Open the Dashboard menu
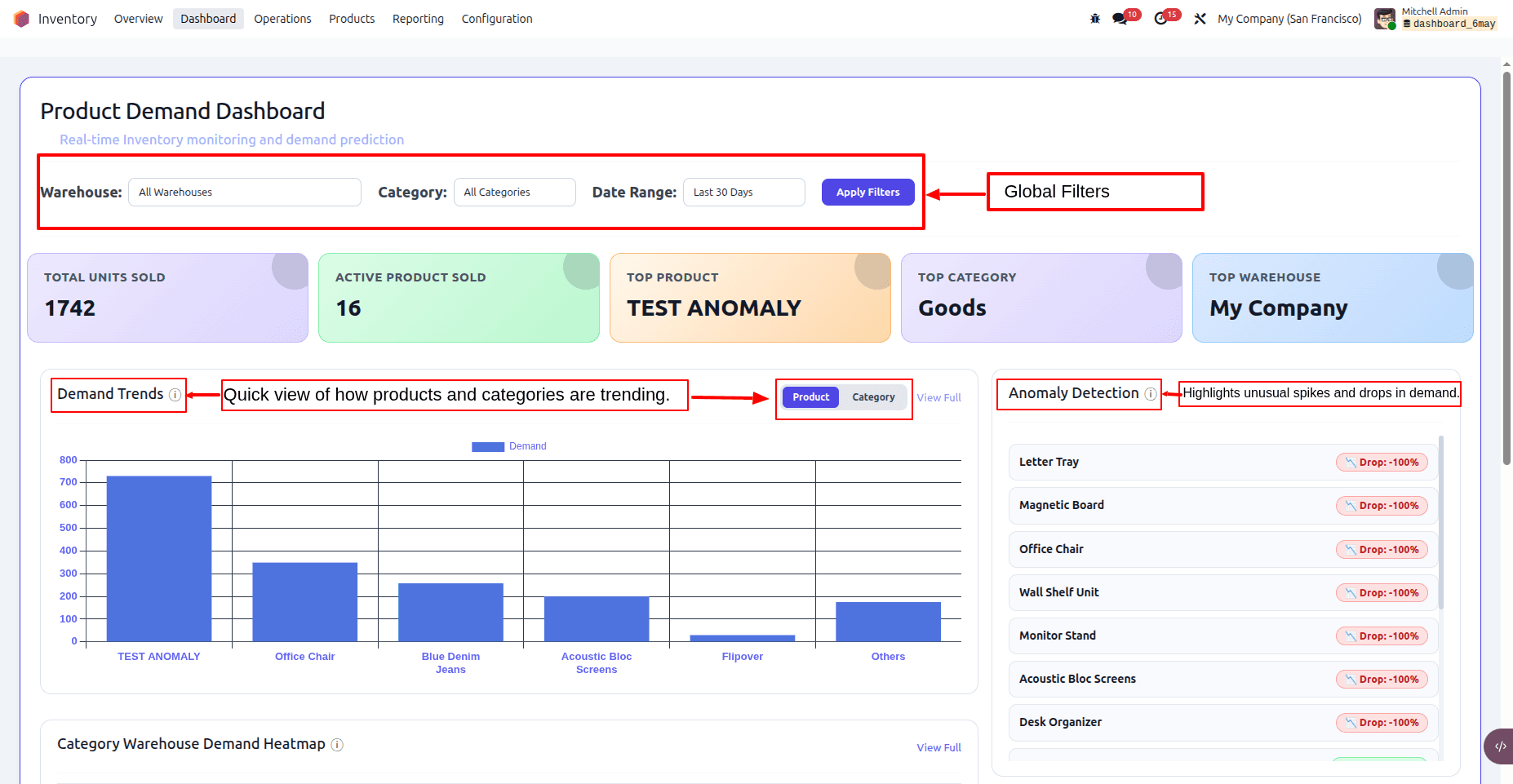The image size is (1513, 784). click(208, 19)
